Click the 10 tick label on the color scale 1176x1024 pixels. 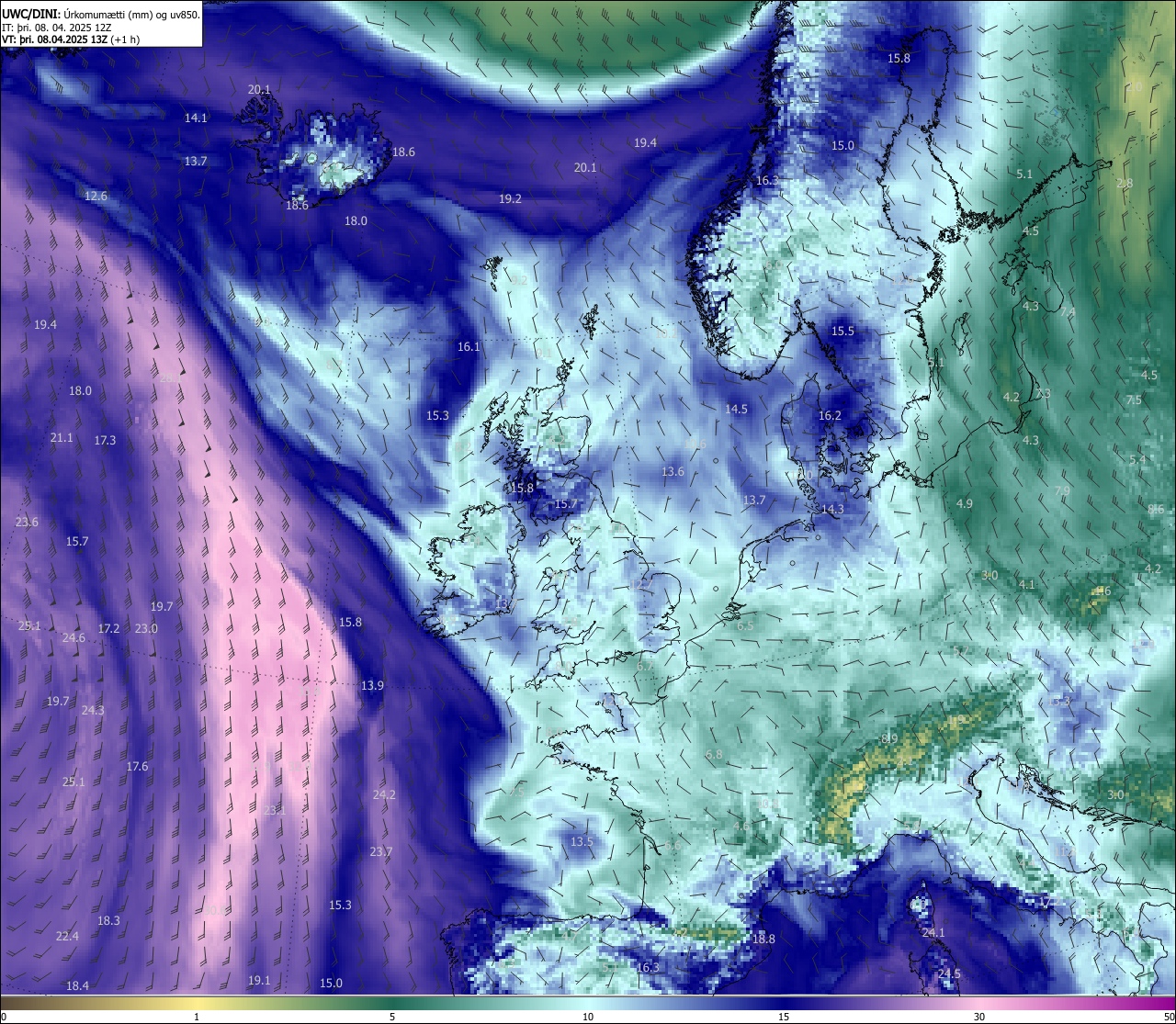tap(588, 1017)
